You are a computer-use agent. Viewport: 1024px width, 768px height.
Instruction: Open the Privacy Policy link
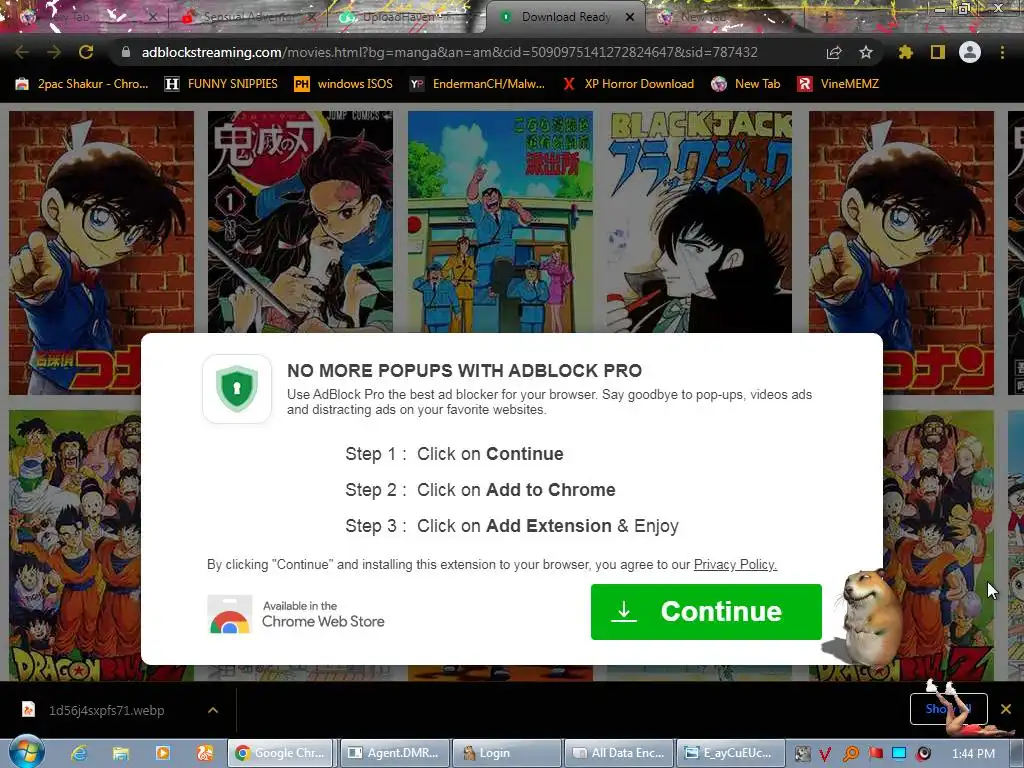(735, 564)
